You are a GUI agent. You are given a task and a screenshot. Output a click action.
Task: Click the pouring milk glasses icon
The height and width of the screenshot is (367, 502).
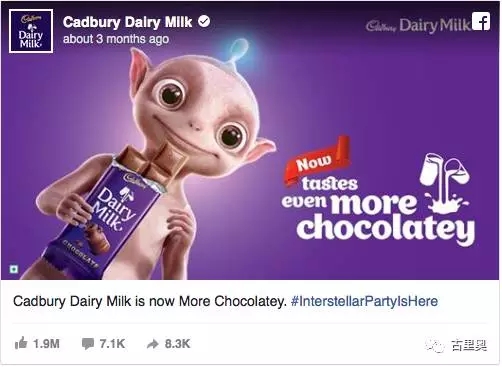pos(445,182)
